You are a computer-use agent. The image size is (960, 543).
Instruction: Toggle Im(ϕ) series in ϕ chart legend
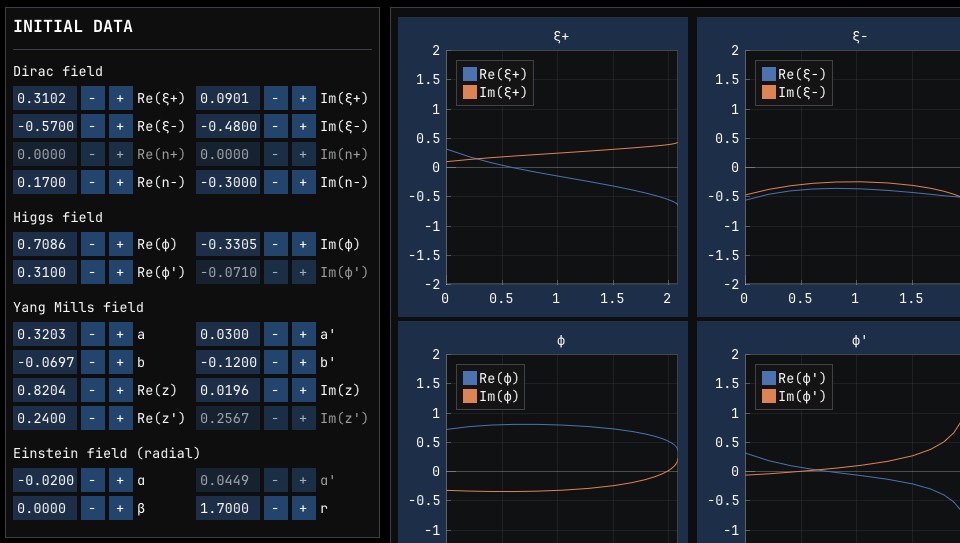click(x=491, y=397)
